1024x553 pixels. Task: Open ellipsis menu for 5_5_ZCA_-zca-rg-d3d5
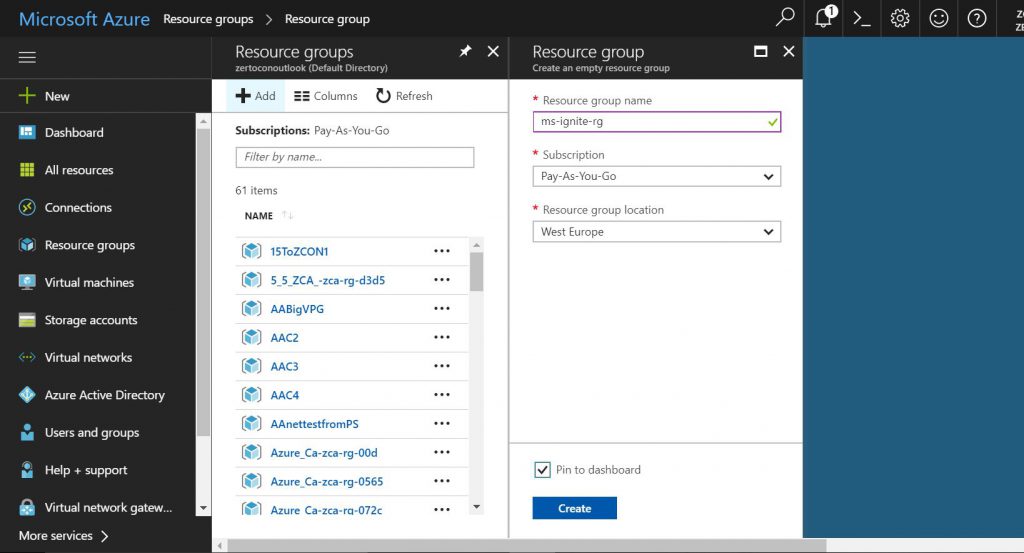442,279
